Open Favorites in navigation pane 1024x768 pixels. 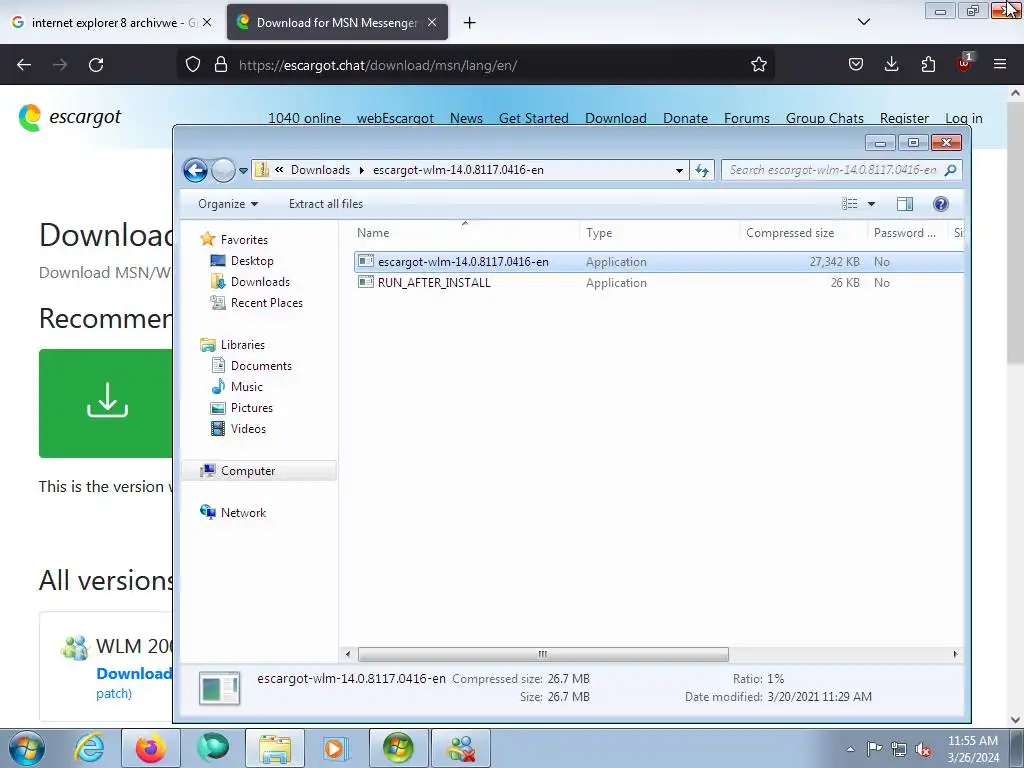(244, 240)
